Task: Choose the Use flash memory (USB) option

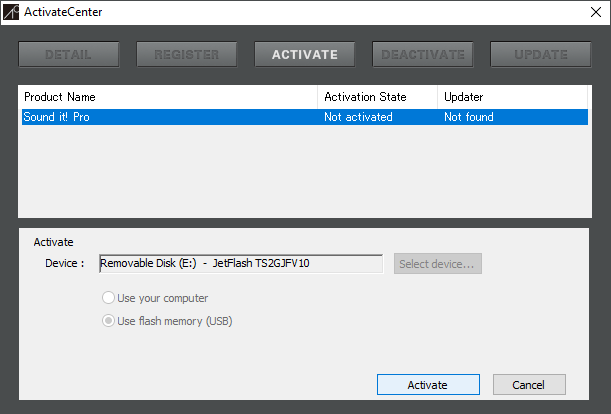Action: click(167, 321)
